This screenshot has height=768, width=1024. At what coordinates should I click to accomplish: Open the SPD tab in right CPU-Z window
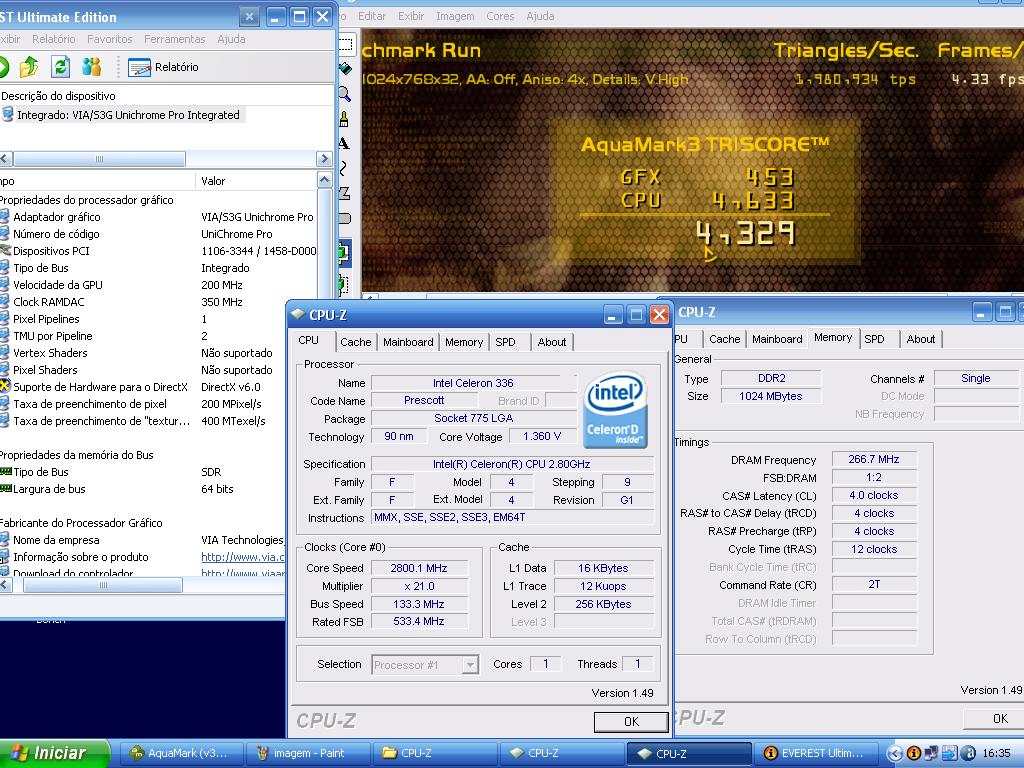pyautogui.click(x=874, y=339)
